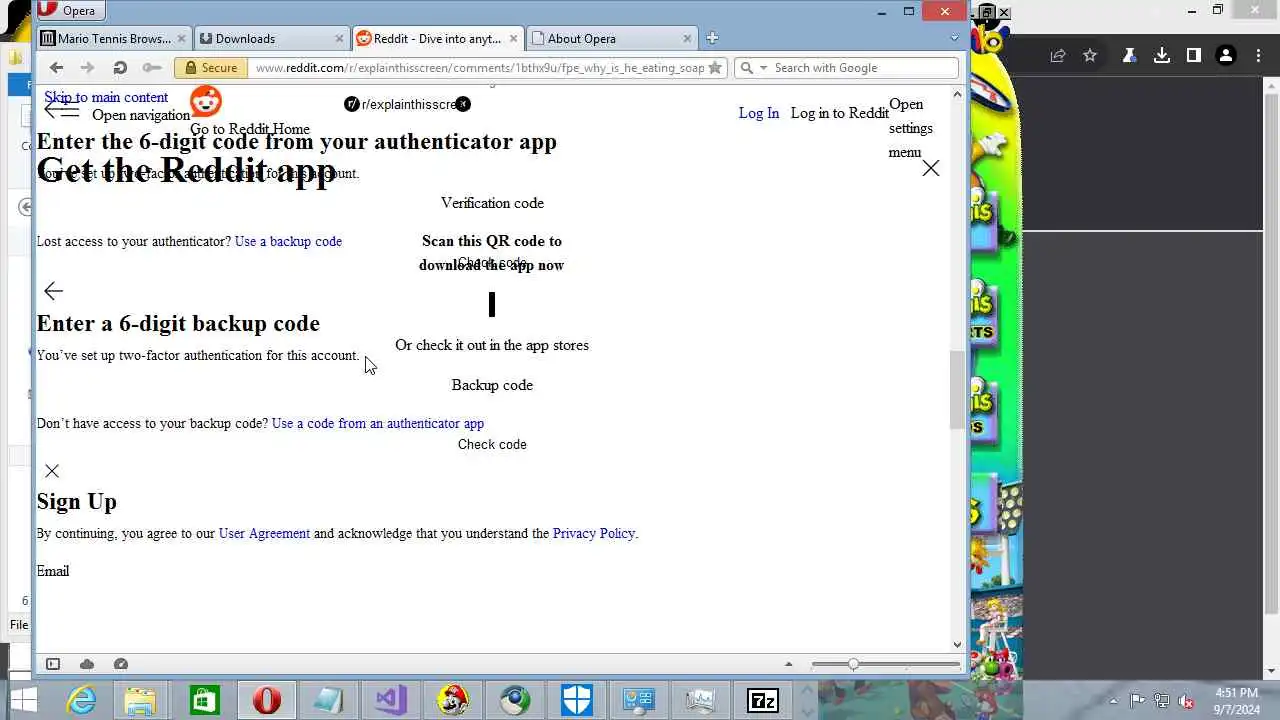Click the muted volume tray icon
This screenshot has height=720, width=1280.
point(1186,701)
